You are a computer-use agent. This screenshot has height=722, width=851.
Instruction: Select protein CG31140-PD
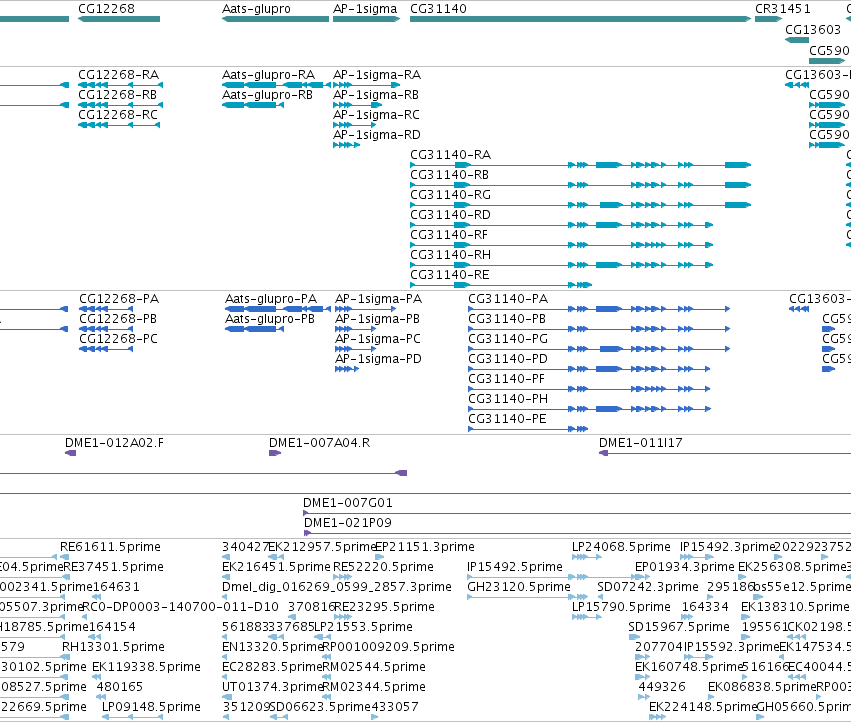coord(508,359)
